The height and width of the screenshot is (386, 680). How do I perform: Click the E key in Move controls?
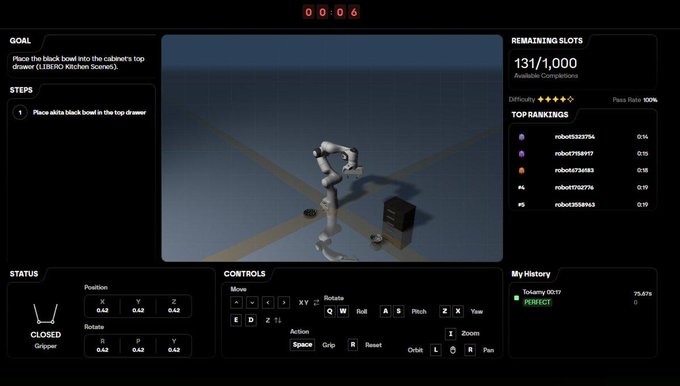tap(236, 320)
